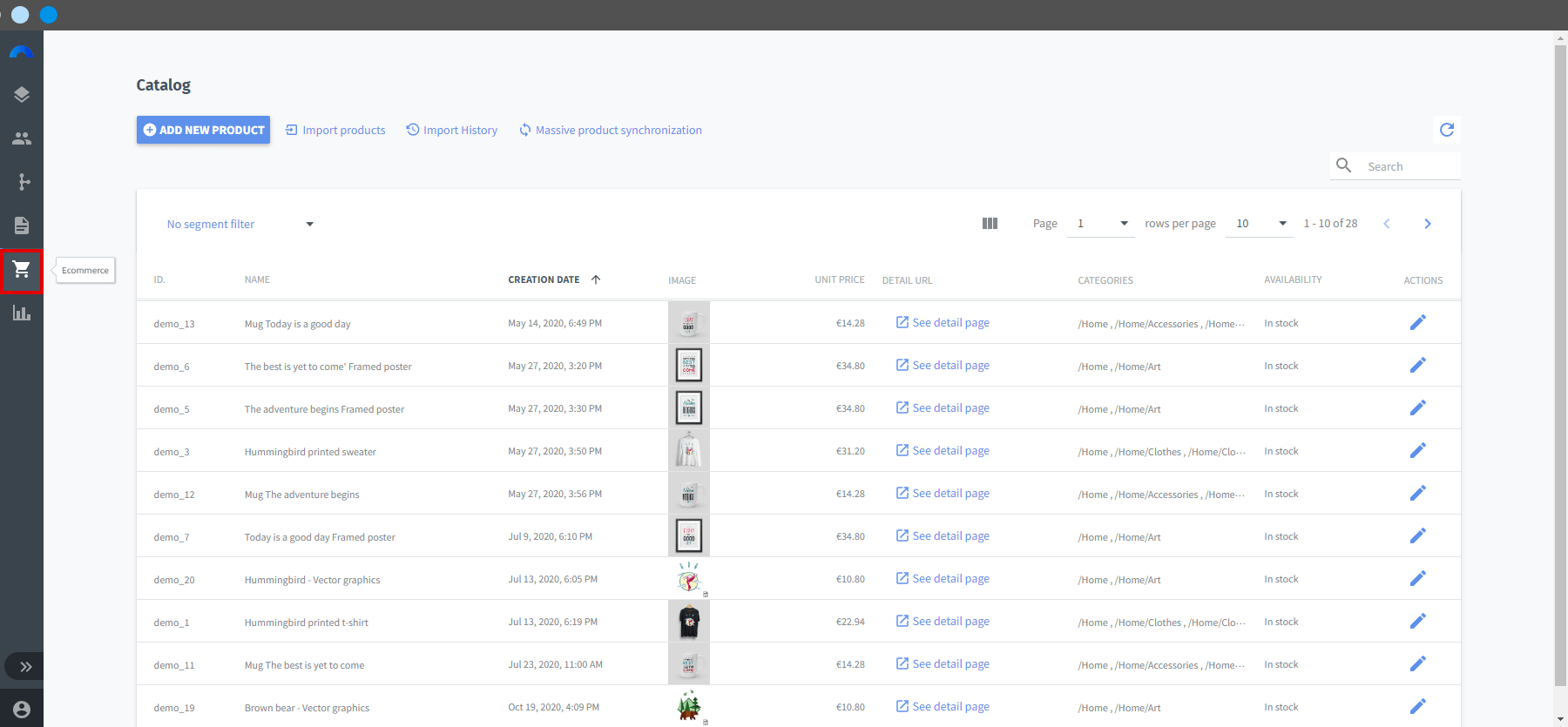This screenshot has width=1568, height=727.
Task: Click the Hummingbird printed sweater thumbnail
Action: point(689,450)
